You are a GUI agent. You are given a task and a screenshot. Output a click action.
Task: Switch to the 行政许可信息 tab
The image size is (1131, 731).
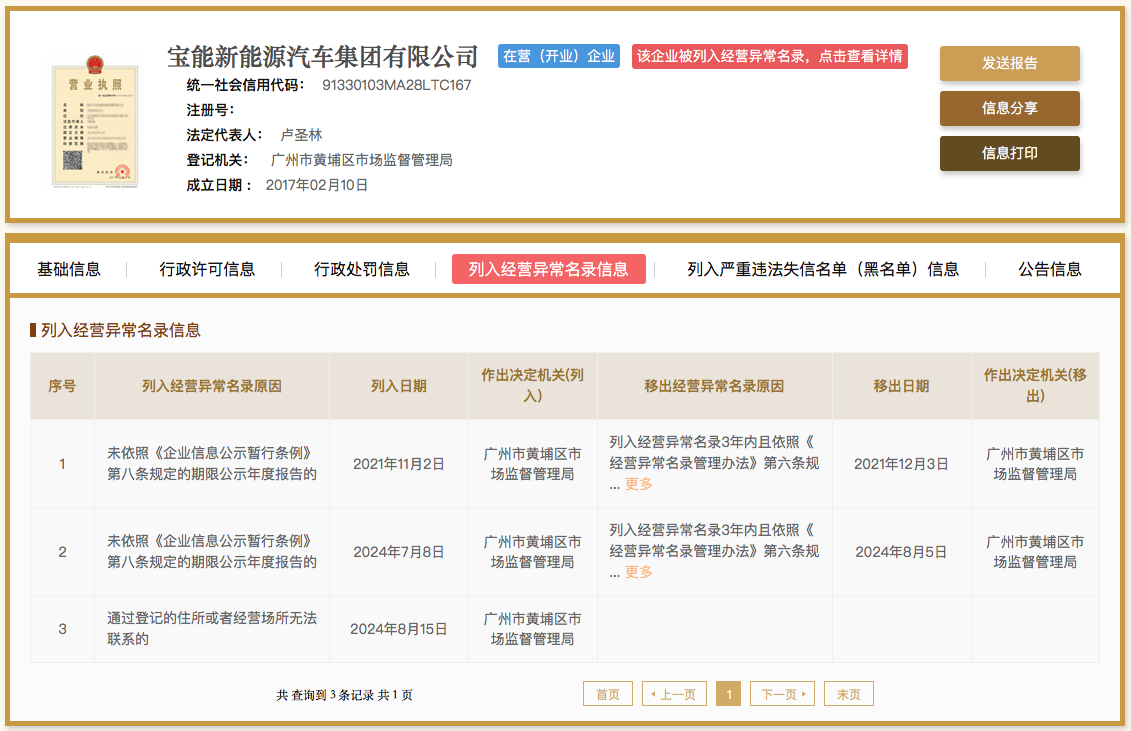[207, 269]
